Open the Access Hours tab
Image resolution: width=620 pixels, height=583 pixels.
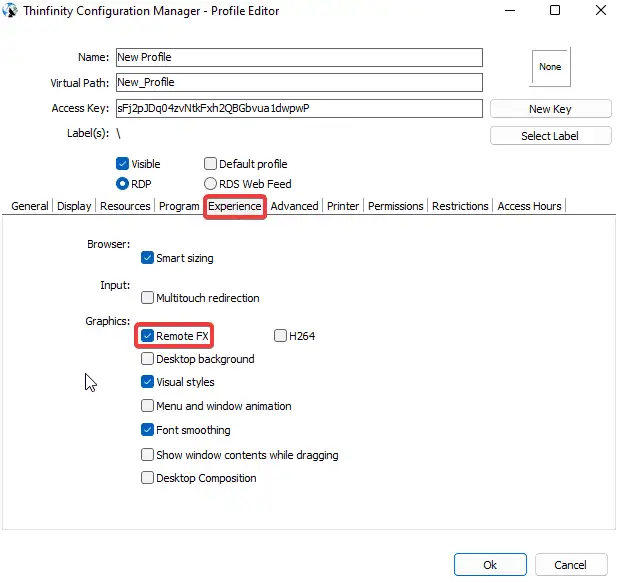(x=529, y=206)
